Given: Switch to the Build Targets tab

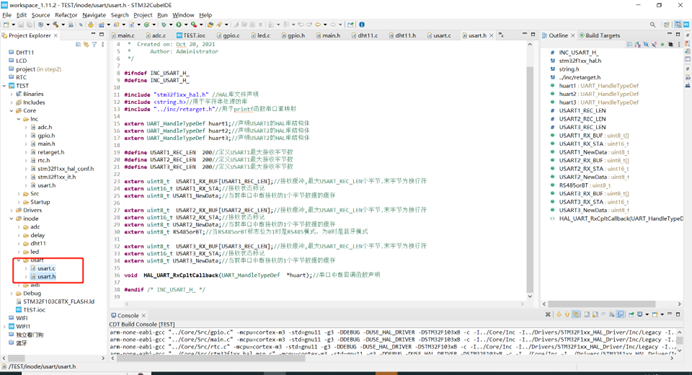Looking at the screenshot, I should [x=599, y=35].
